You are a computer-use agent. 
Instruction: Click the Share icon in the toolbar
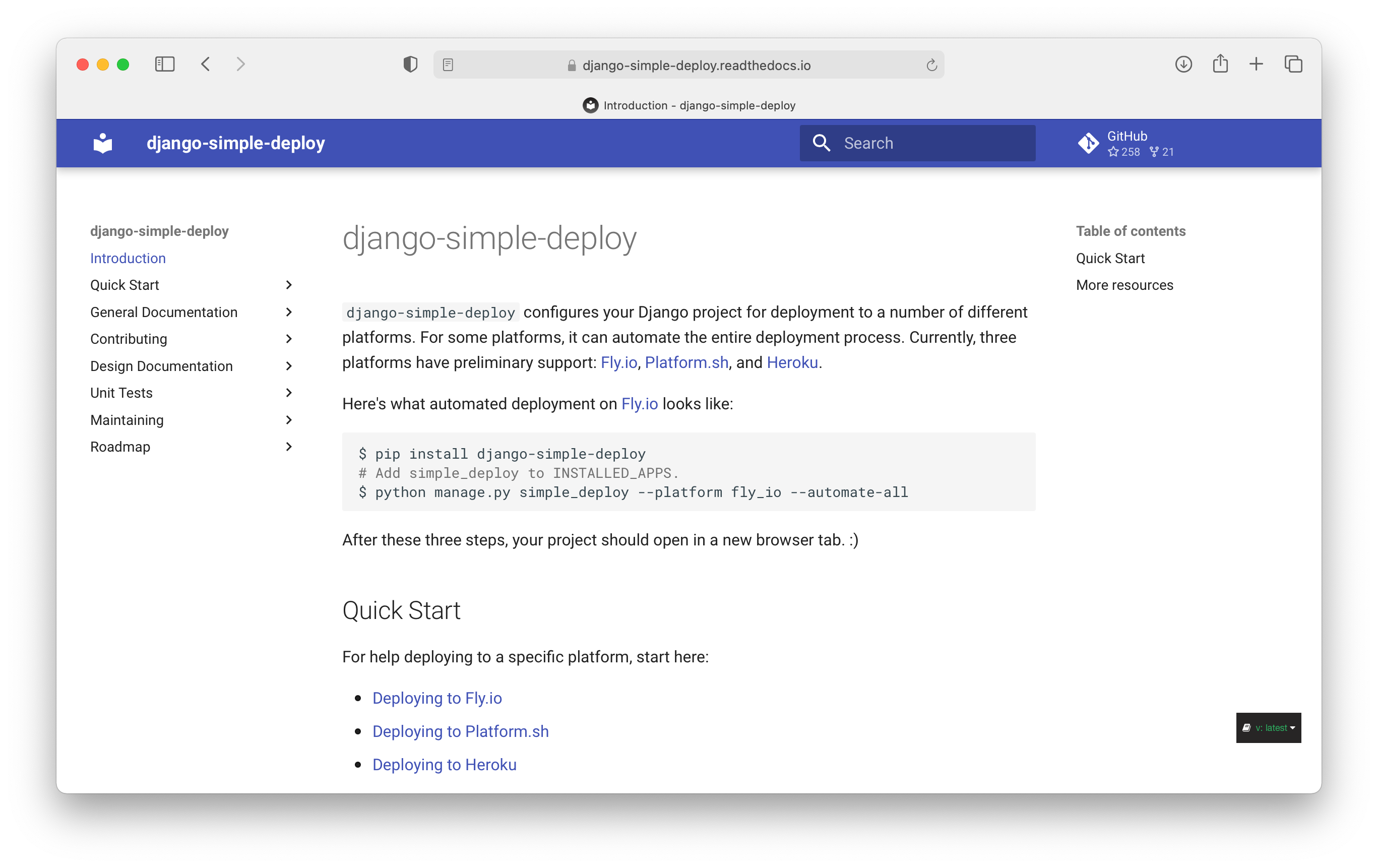1220,63
